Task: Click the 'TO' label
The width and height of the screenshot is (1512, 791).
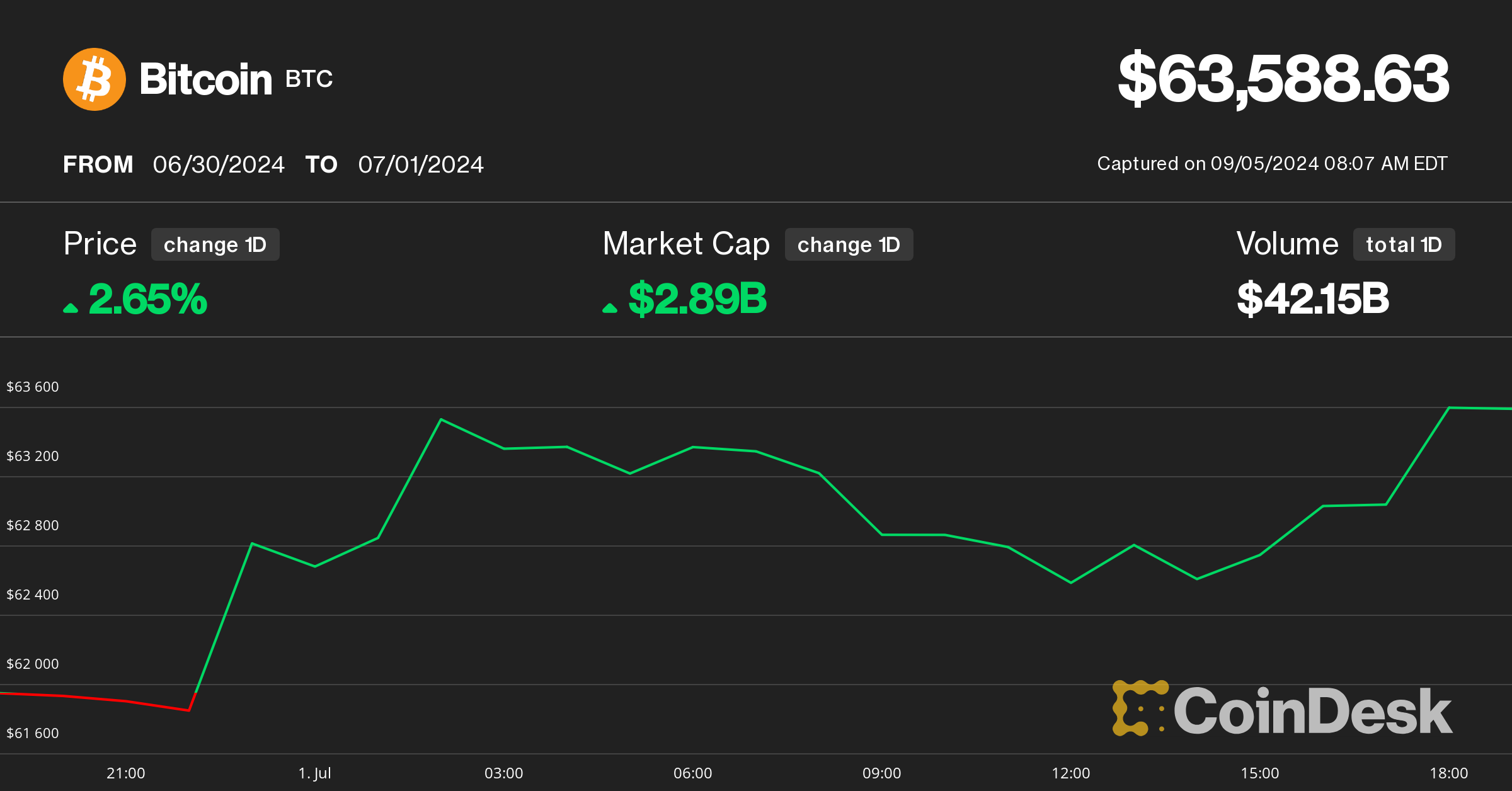Action: point(321,165)
